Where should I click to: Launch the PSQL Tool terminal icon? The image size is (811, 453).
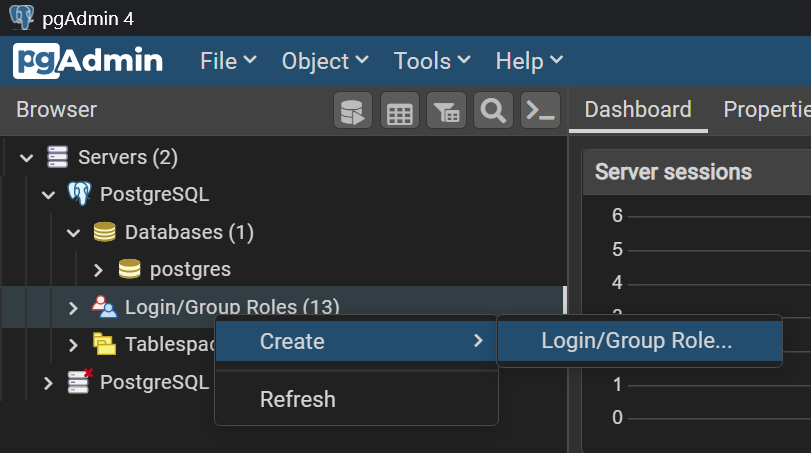click(540, 111)
